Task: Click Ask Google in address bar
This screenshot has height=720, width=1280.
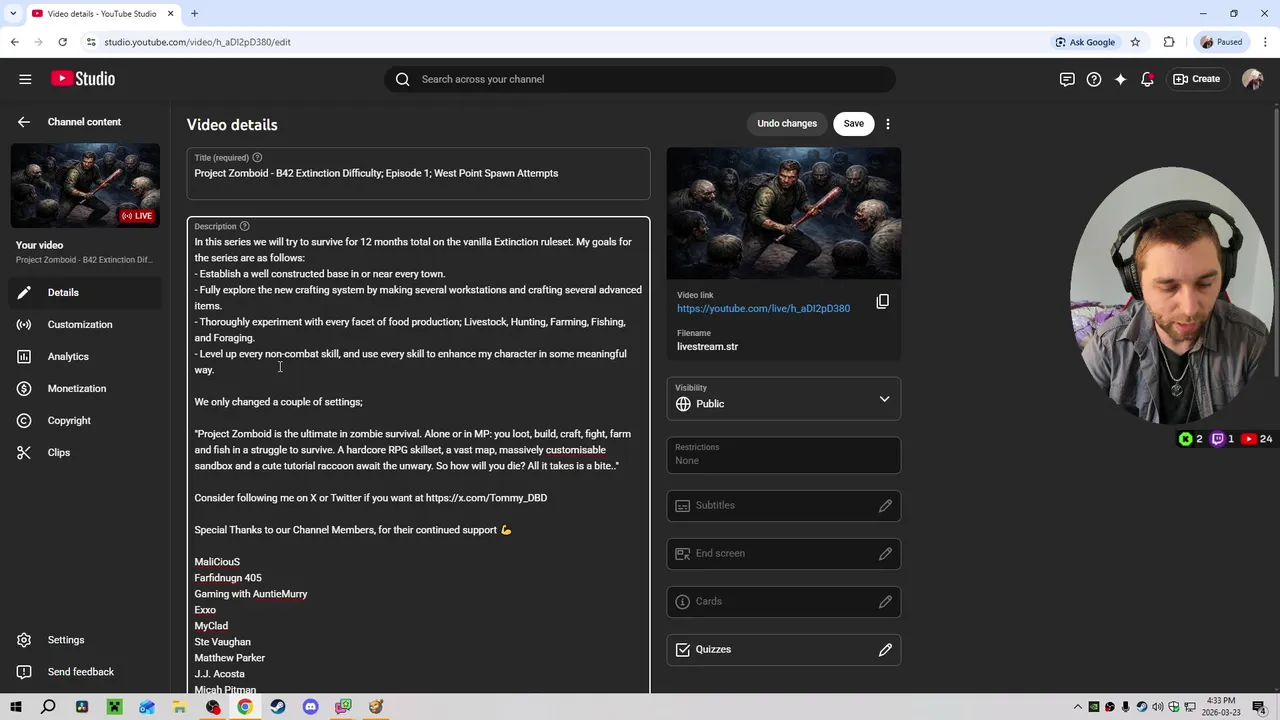Action: pos(1084,42)
